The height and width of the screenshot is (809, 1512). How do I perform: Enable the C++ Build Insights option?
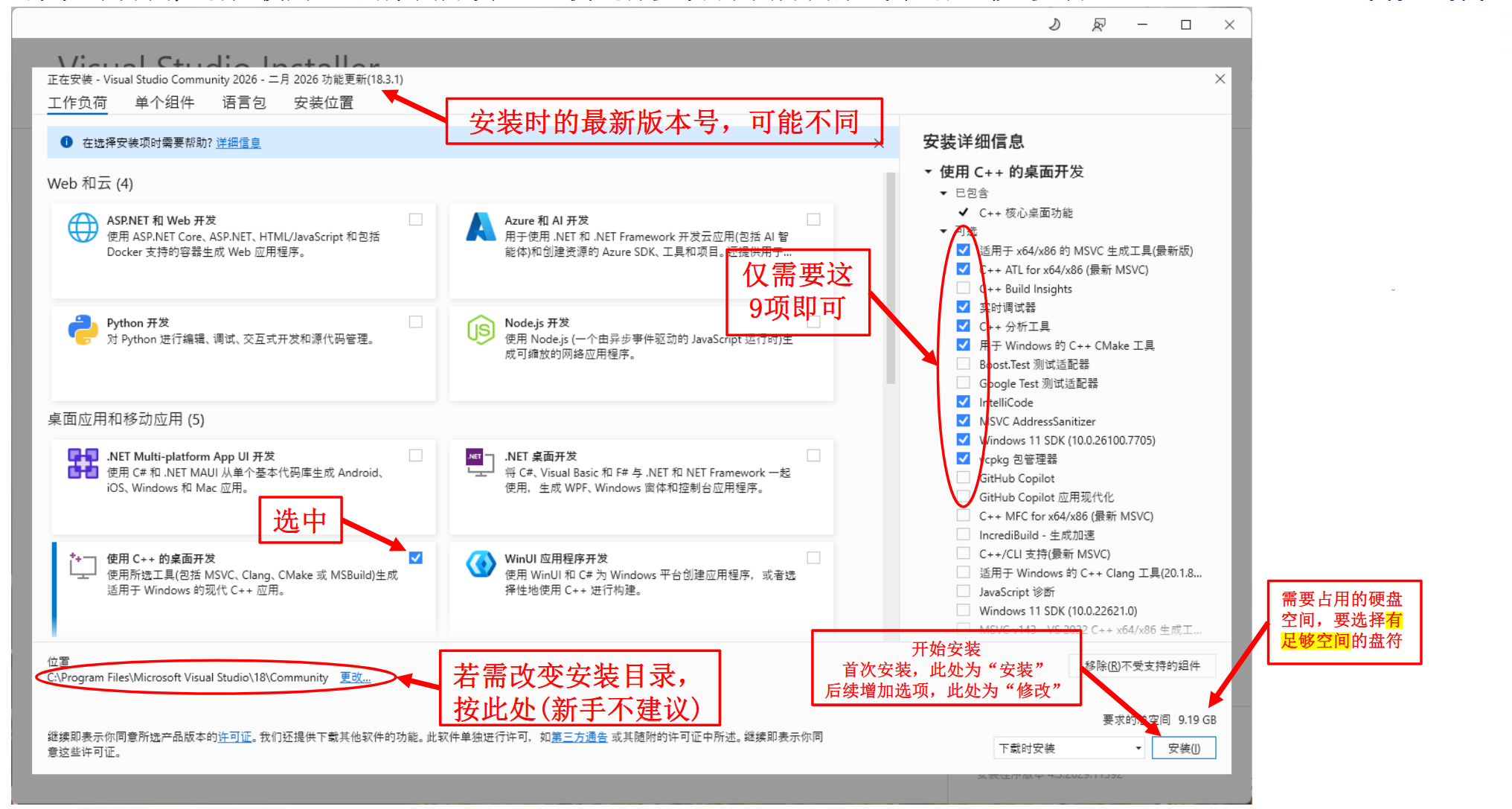pos(964,288)
